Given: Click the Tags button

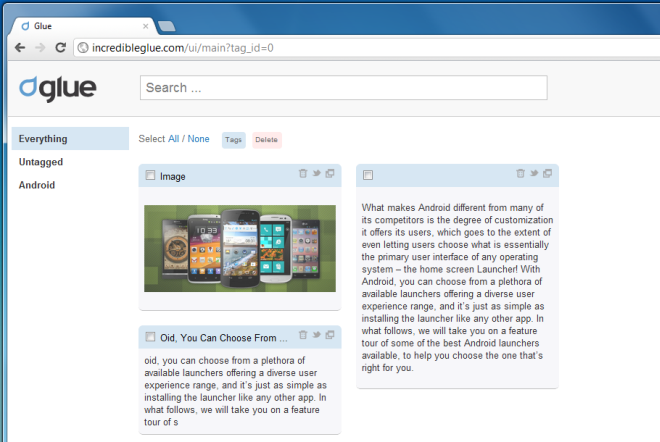Looking at the screenshot, I should [x=234, y=140].
